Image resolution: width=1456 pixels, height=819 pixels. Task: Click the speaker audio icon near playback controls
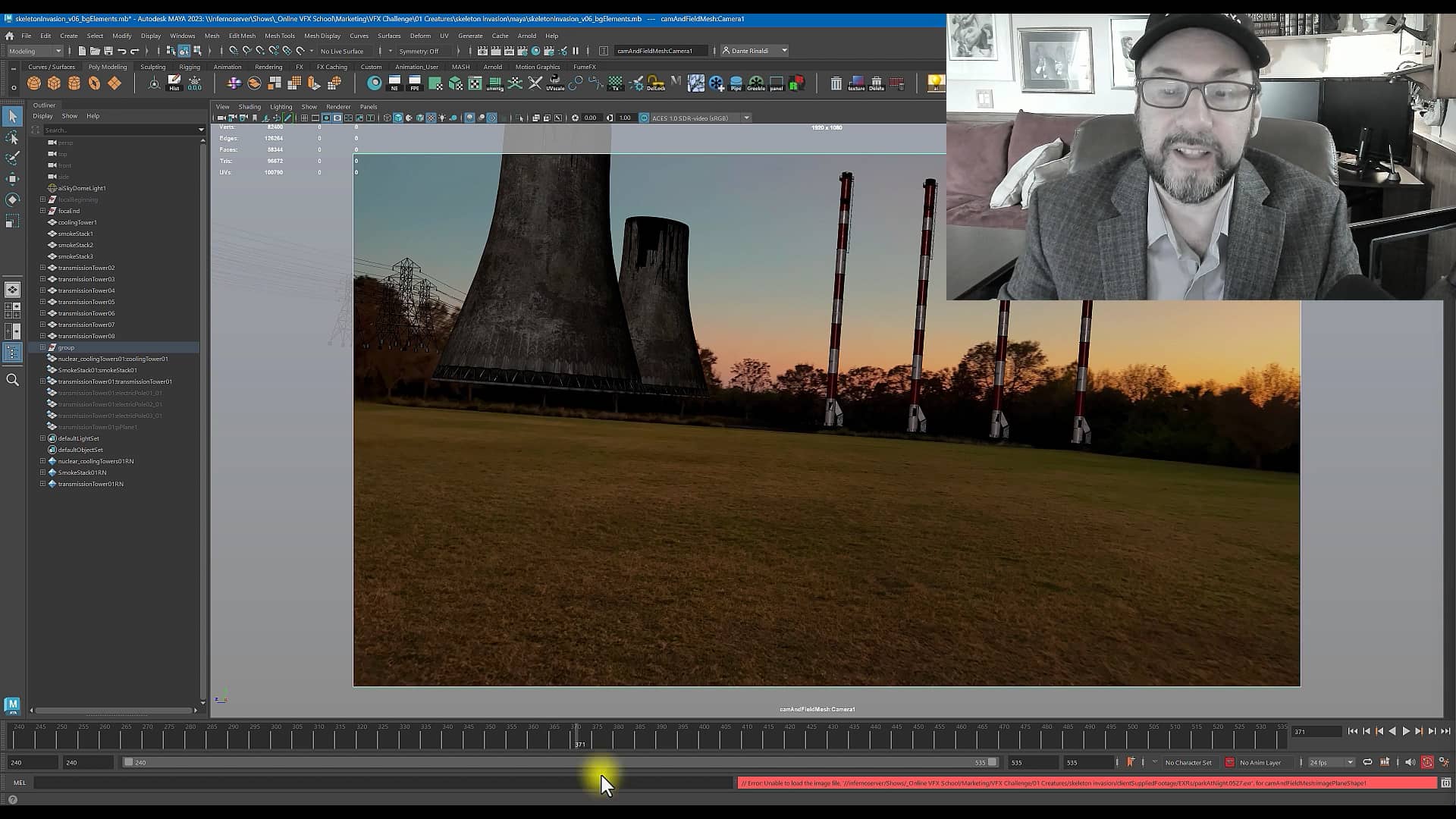pyautogui.click(x=1410, y=762)
